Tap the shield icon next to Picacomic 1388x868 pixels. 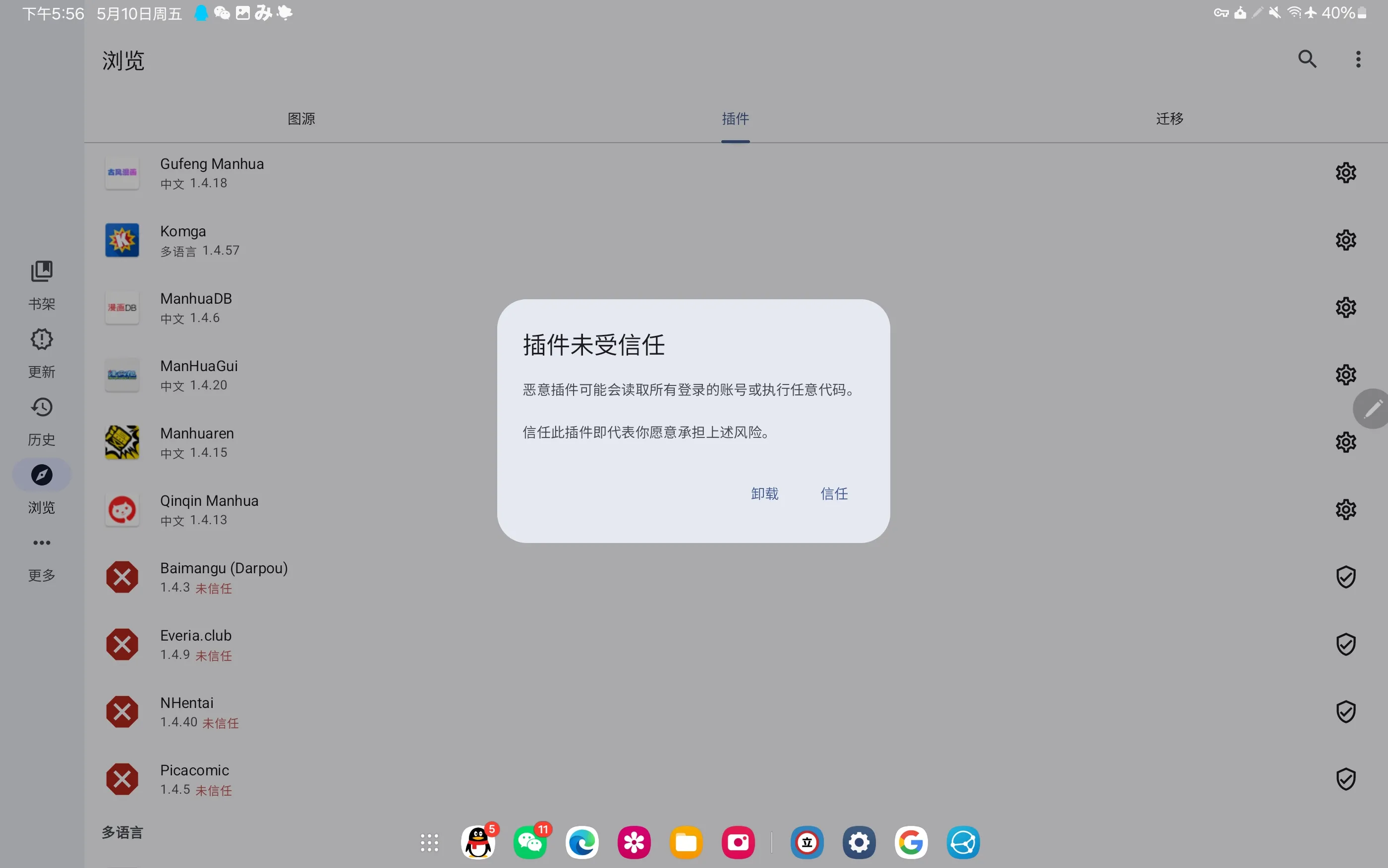pos(1345,778)
